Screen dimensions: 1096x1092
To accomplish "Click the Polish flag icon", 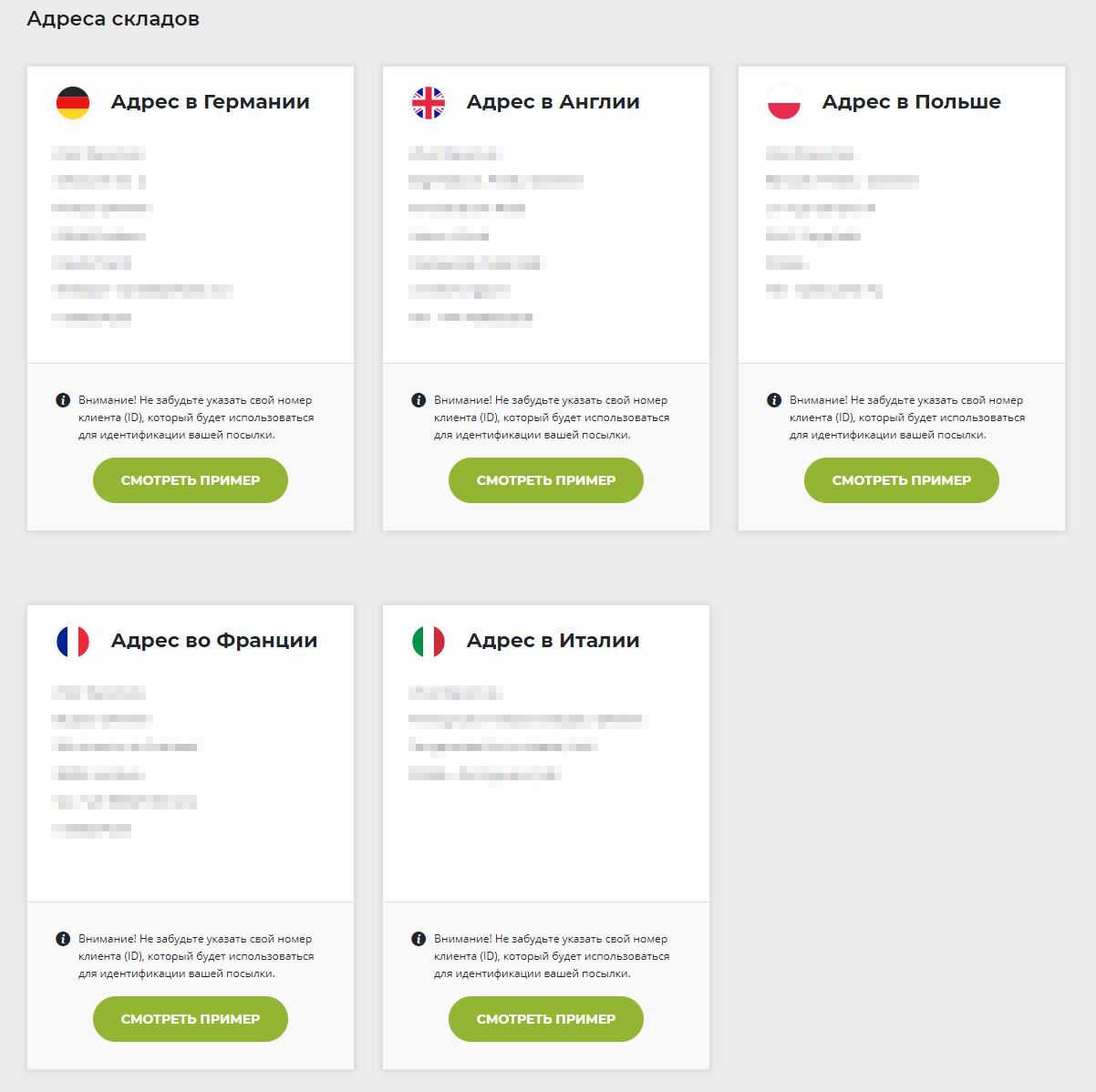I will 784,103.
